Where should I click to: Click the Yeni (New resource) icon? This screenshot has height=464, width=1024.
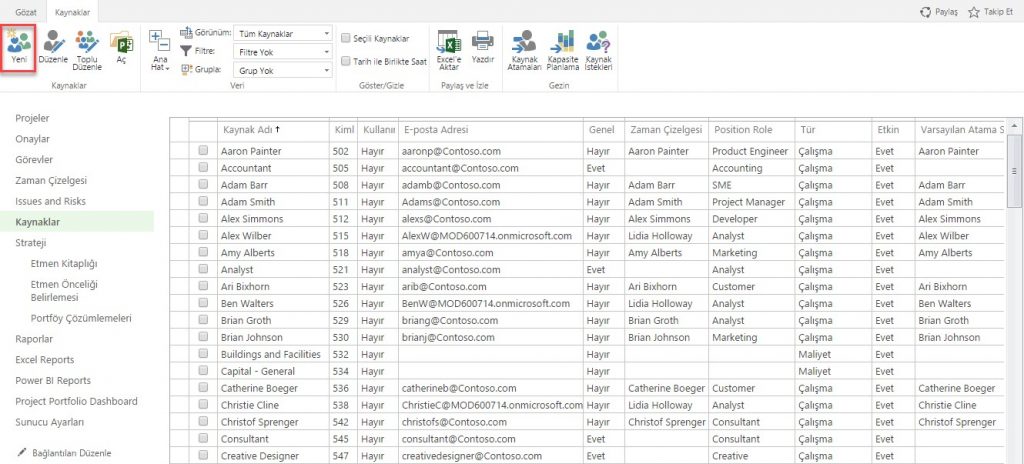(x=19, y=47)
